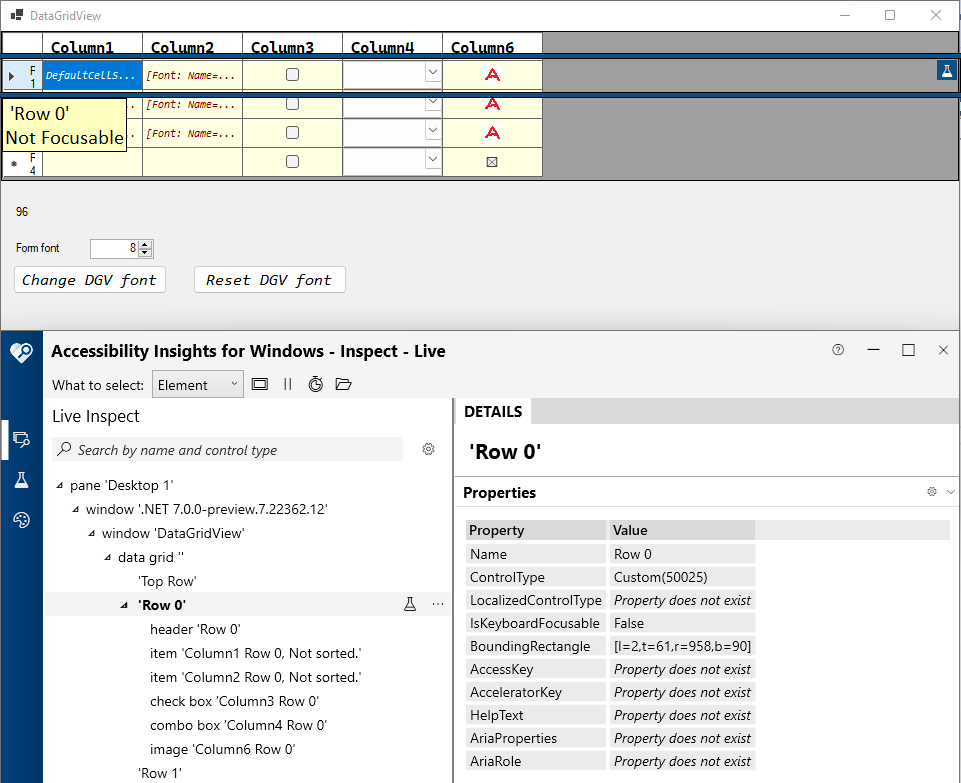
Task: Decrease Form font value with down arrow
Action: tap(145, 252)
